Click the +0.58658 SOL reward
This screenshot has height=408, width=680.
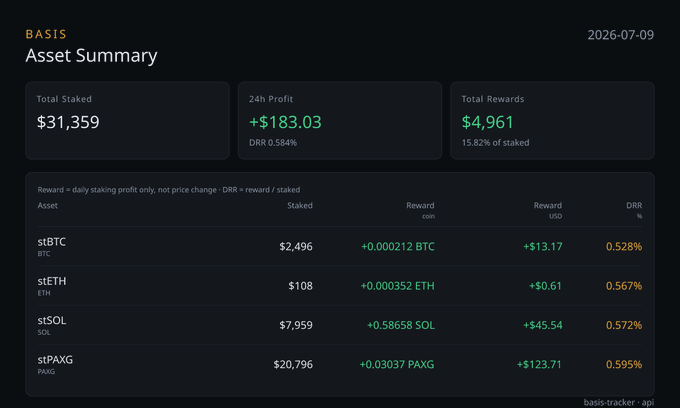[401, 326]
